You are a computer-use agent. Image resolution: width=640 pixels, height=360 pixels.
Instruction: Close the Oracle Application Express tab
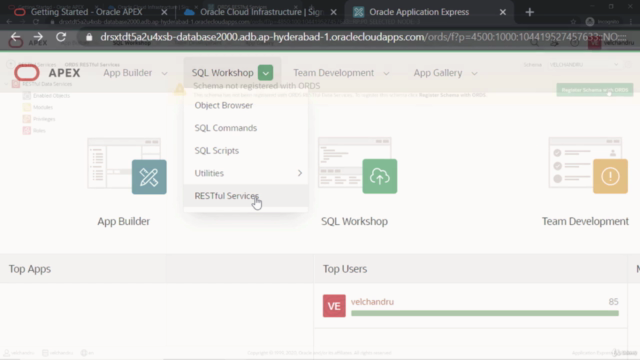pos(503,12)
